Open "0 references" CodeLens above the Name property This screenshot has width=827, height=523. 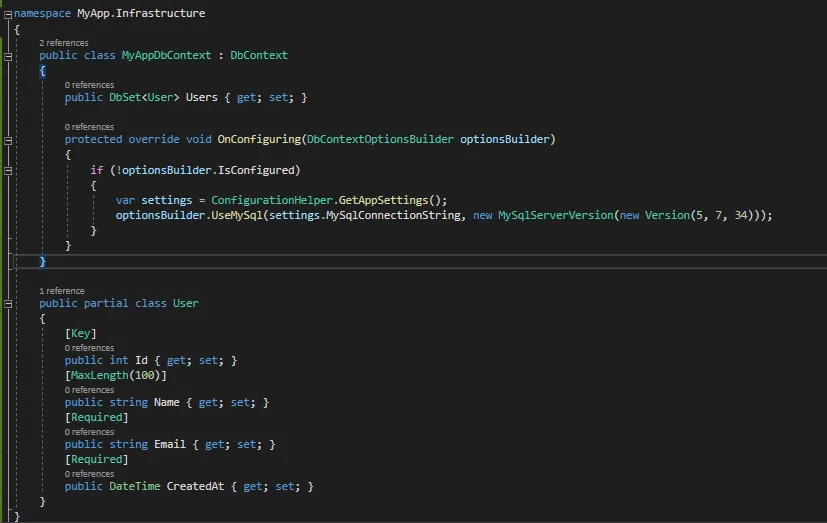(89, 390)
